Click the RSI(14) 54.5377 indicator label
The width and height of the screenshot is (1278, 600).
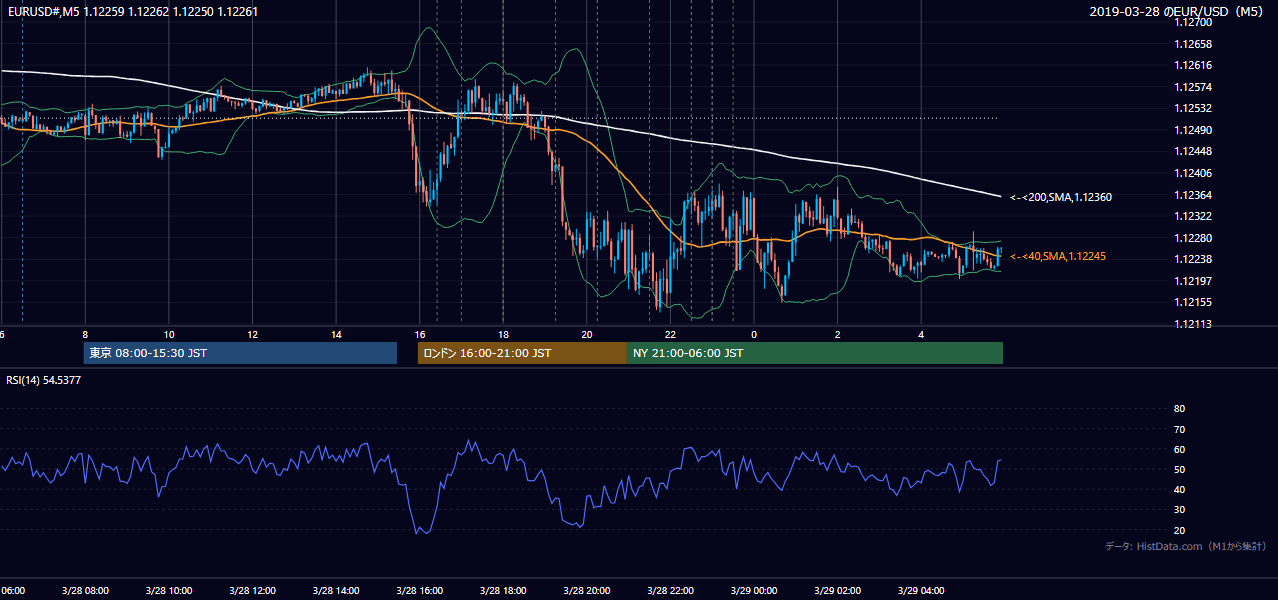(x=44, y=380)
